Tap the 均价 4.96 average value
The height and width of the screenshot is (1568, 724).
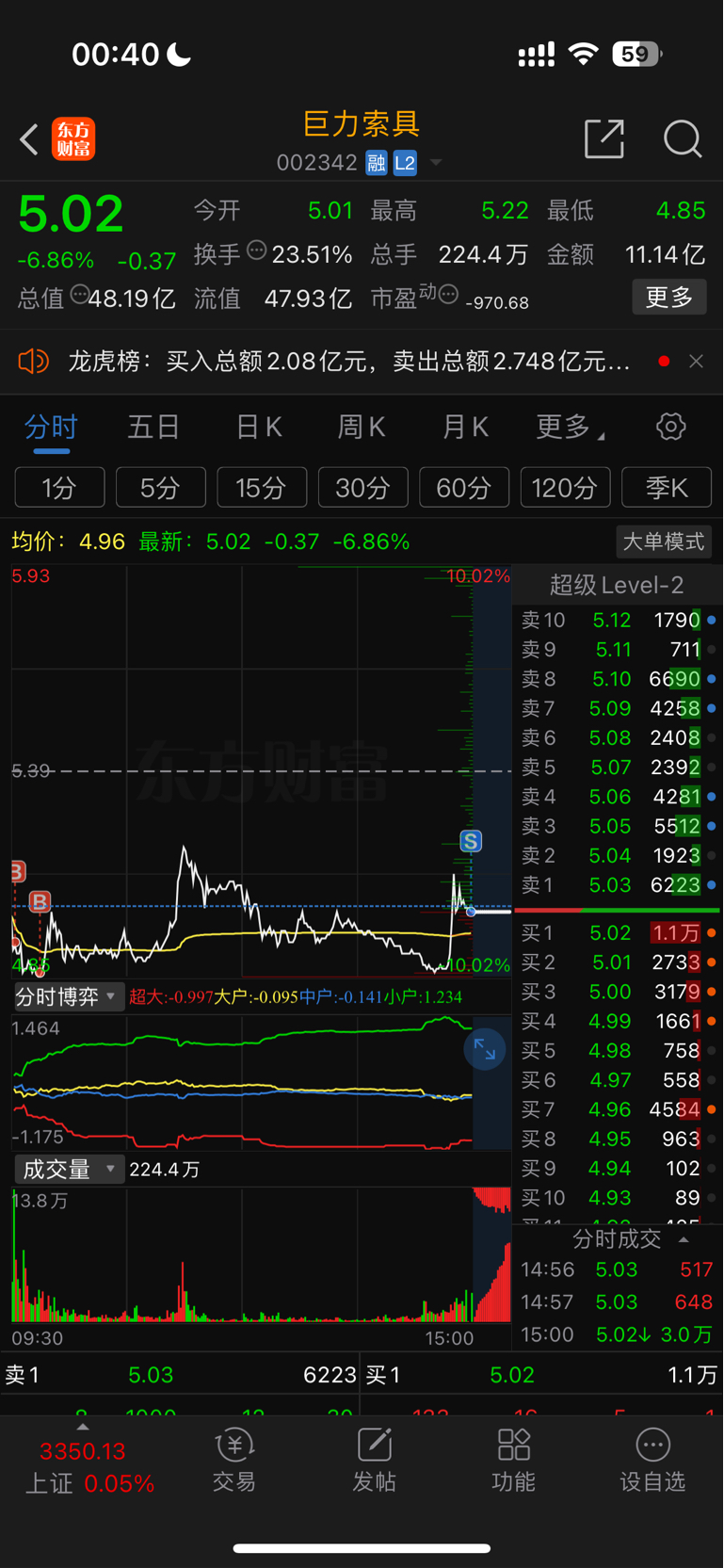click(68, 542)
